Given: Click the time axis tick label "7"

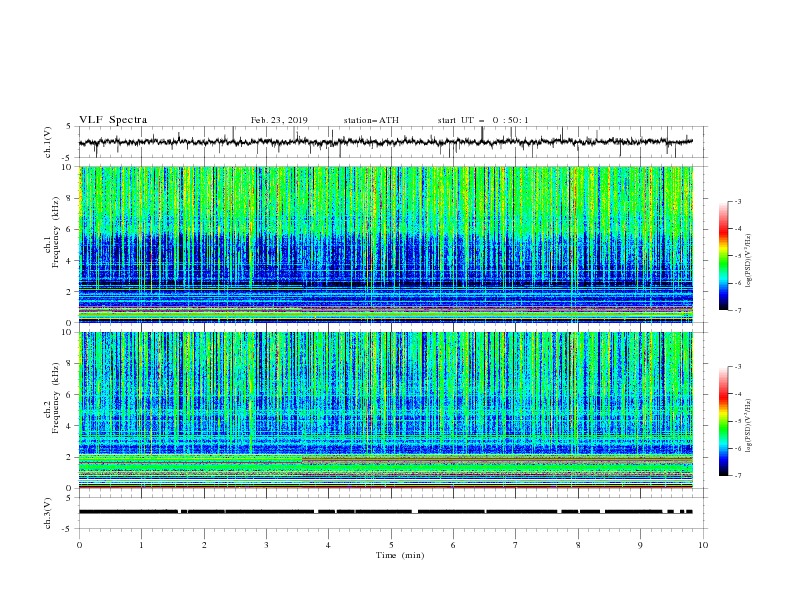Looking at the screenshot, I should 516,545.
